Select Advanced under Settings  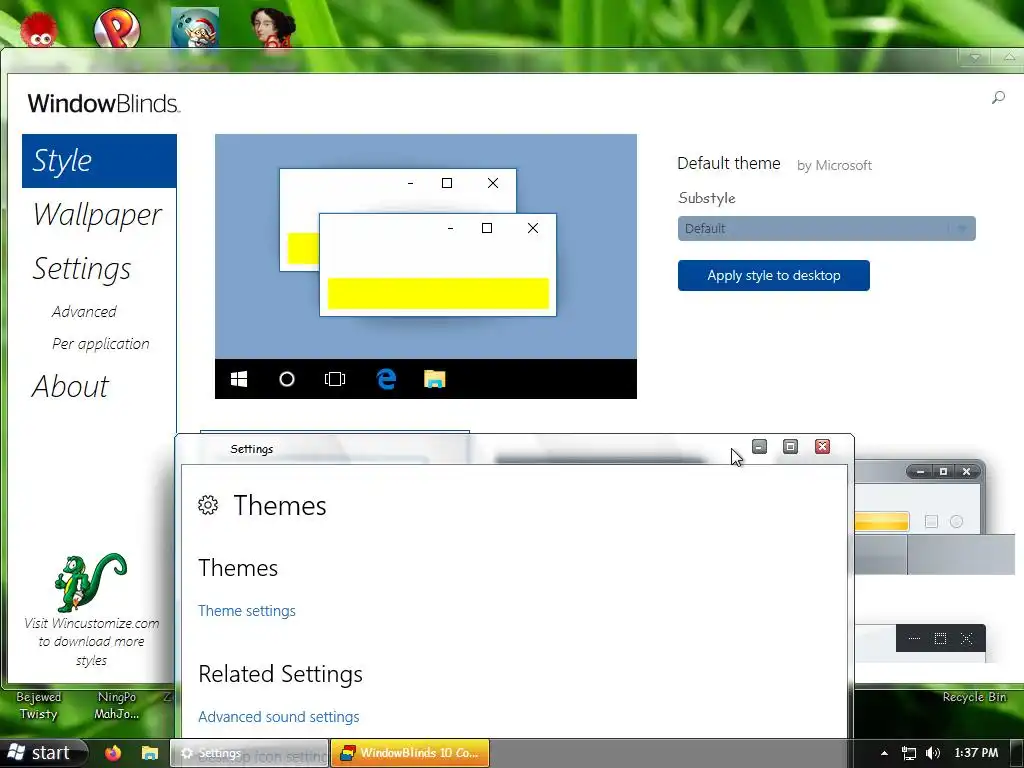tap(84, 312)
